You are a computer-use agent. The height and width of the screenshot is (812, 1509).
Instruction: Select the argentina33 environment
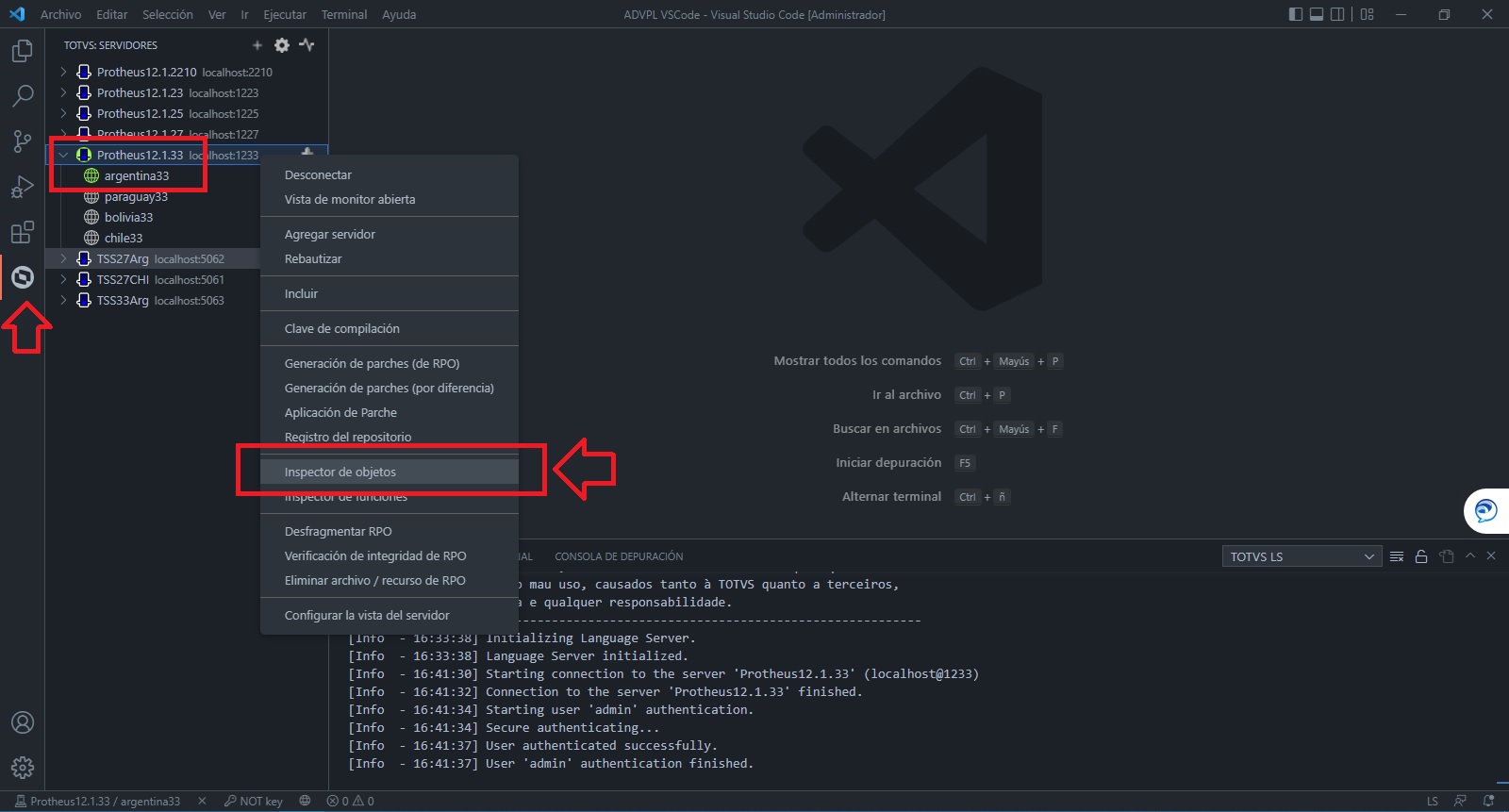137,175
